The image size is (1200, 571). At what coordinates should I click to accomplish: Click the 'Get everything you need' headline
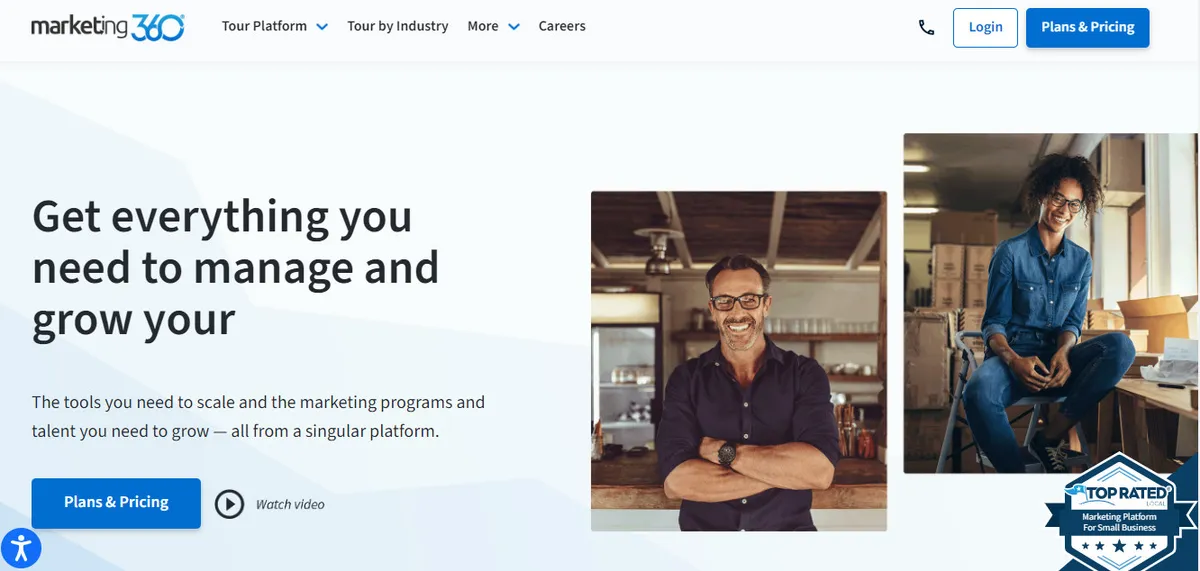click(235, 267)
